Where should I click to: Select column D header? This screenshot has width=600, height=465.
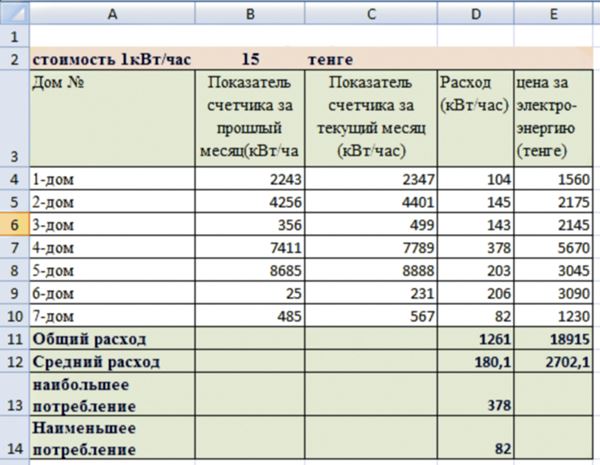pyautogui.click(x=476, y=14)
